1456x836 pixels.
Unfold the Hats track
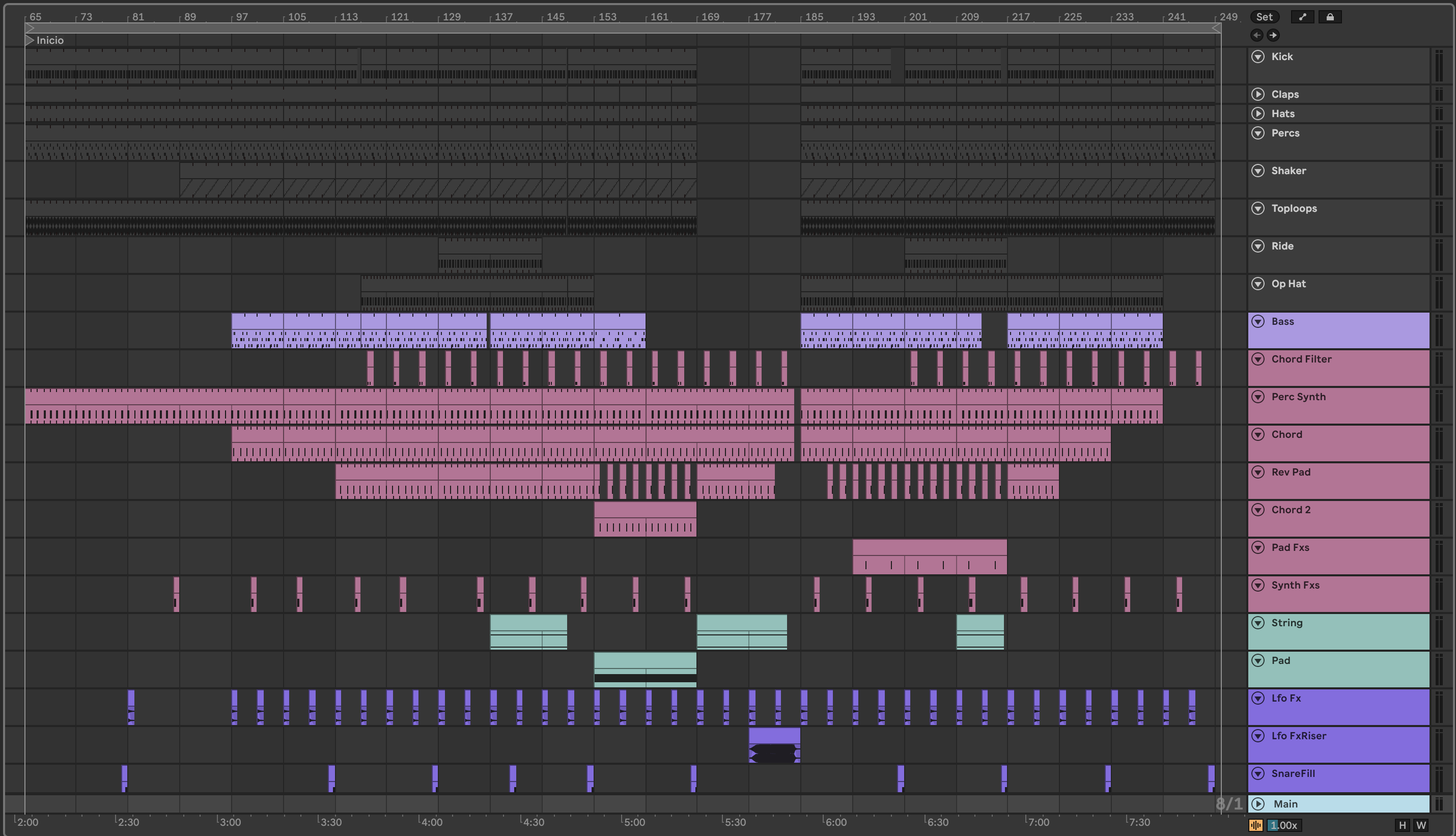[1258, 114]
